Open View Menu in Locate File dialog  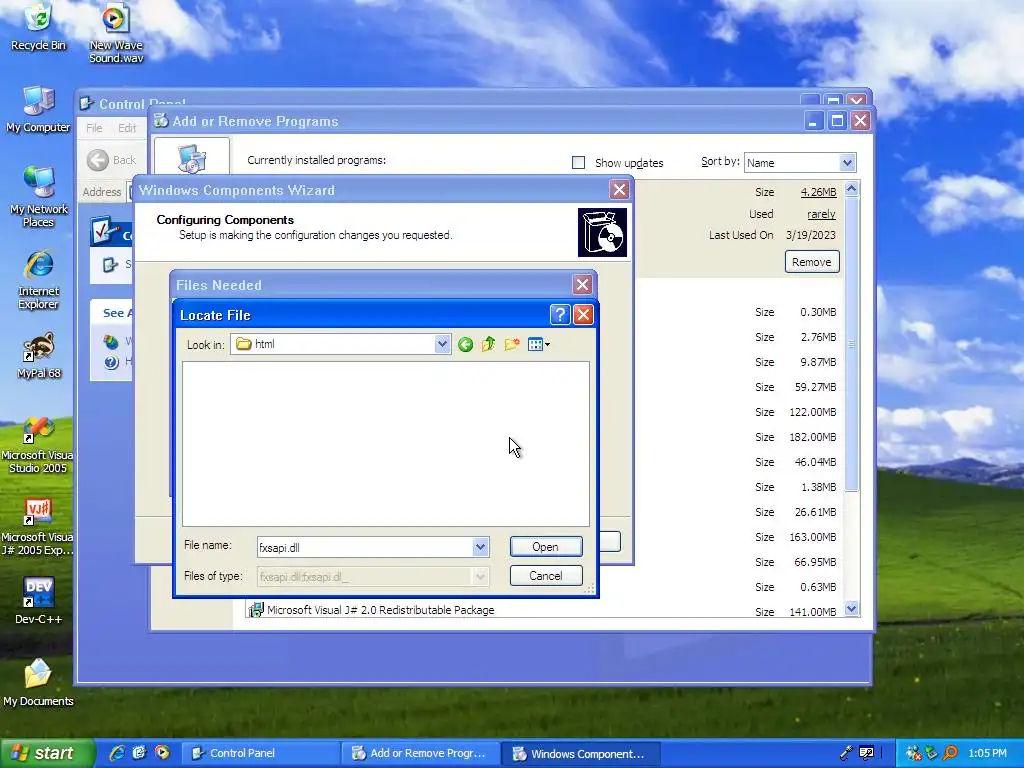click(538, 344)
